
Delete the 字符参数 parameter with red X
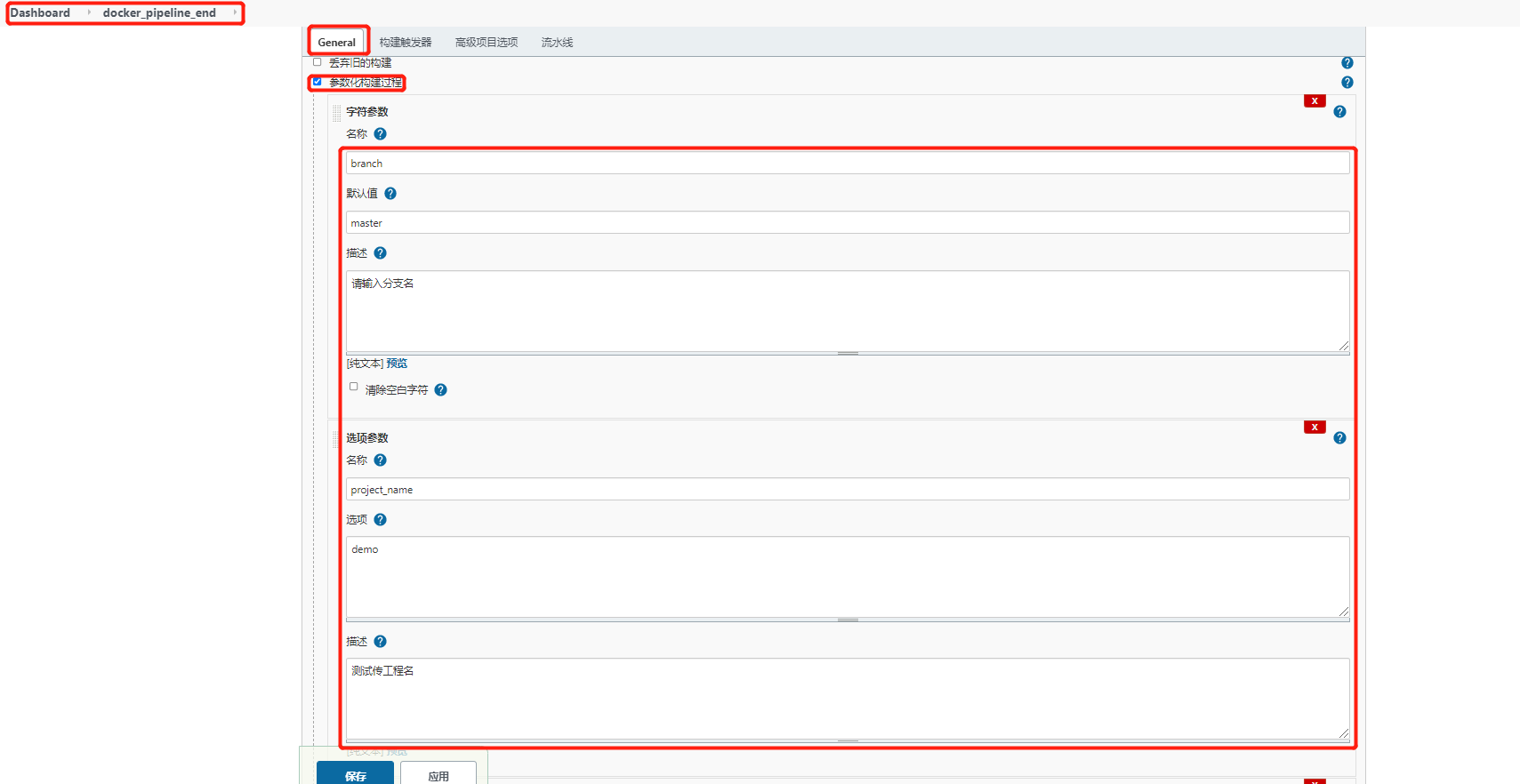1315,101
